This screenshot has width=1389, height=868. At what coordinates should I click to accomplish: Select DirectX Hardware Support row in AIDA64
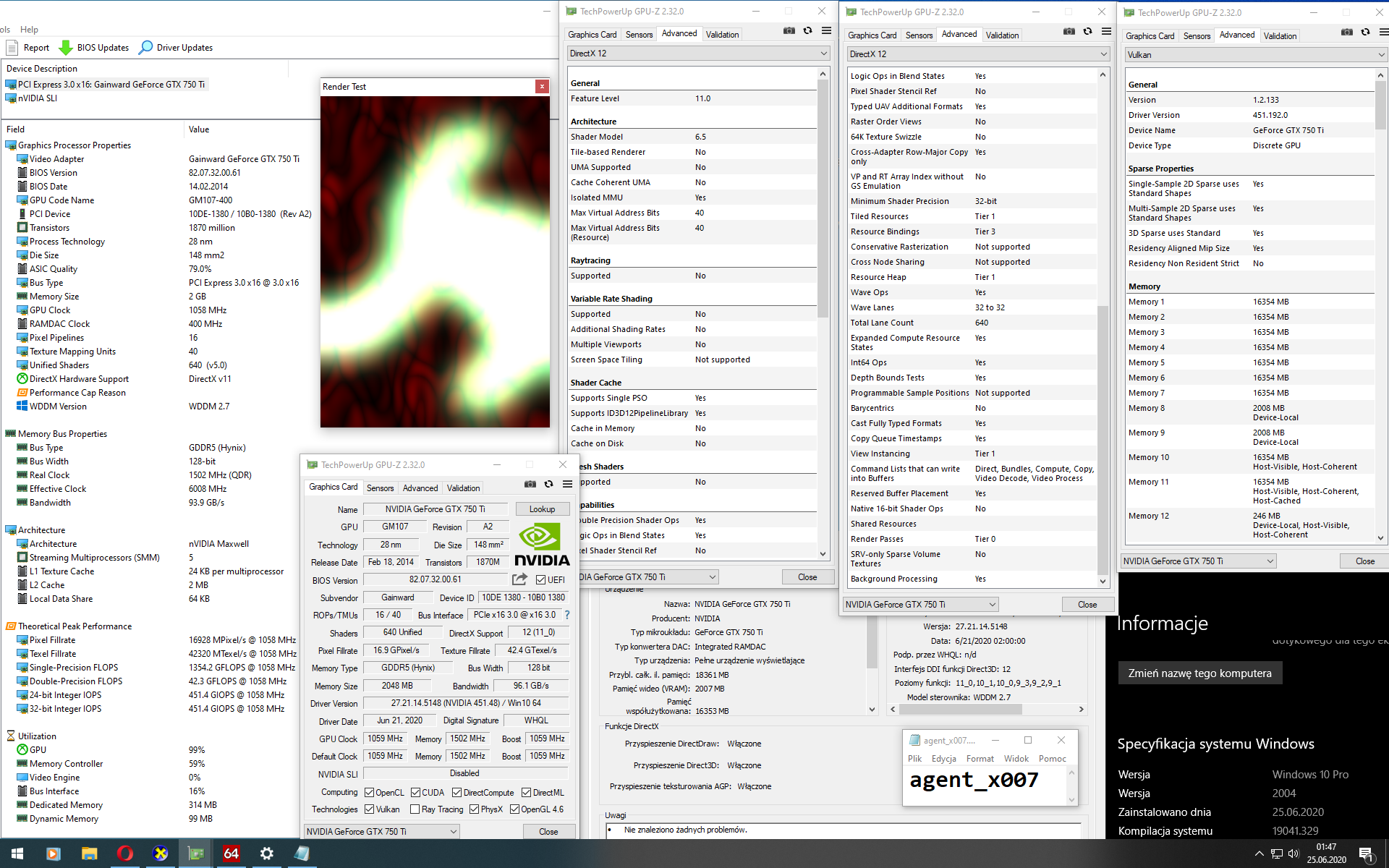(79, 379)
